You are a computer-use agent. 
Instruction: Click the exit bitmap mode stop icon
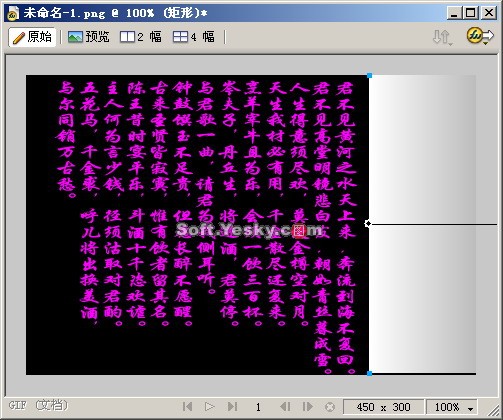click(x=329, y=407)
